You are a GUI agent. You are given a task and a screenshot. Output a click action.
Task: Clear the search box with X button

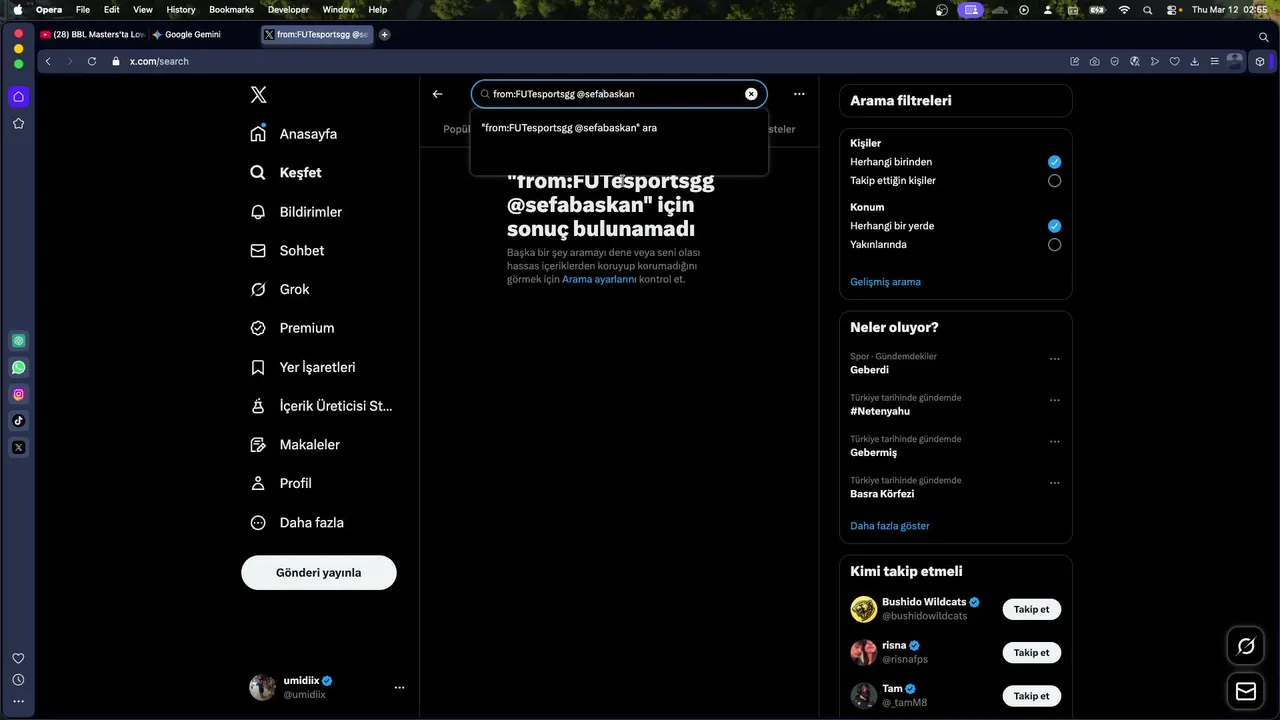(751, 94)
